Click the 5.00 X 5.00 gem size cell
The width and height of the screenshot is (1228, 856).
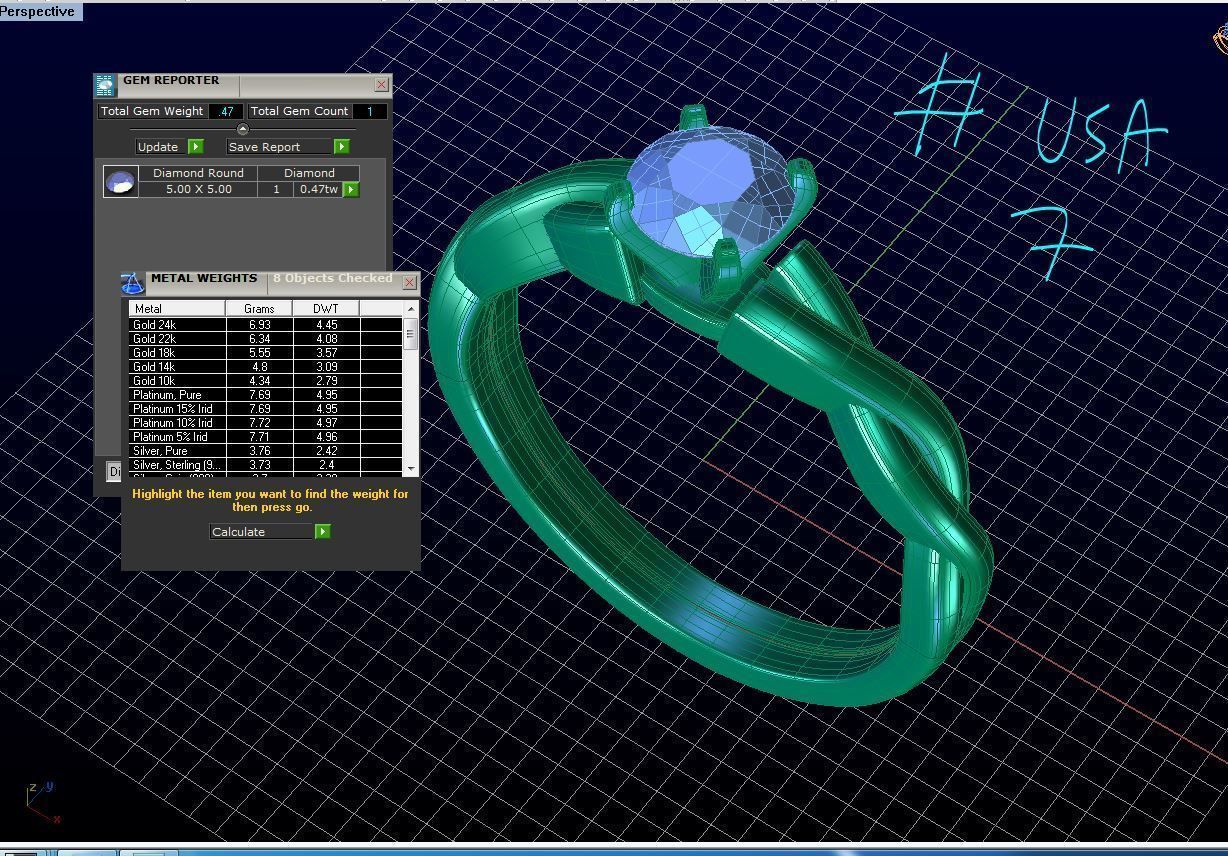point(199,189)
